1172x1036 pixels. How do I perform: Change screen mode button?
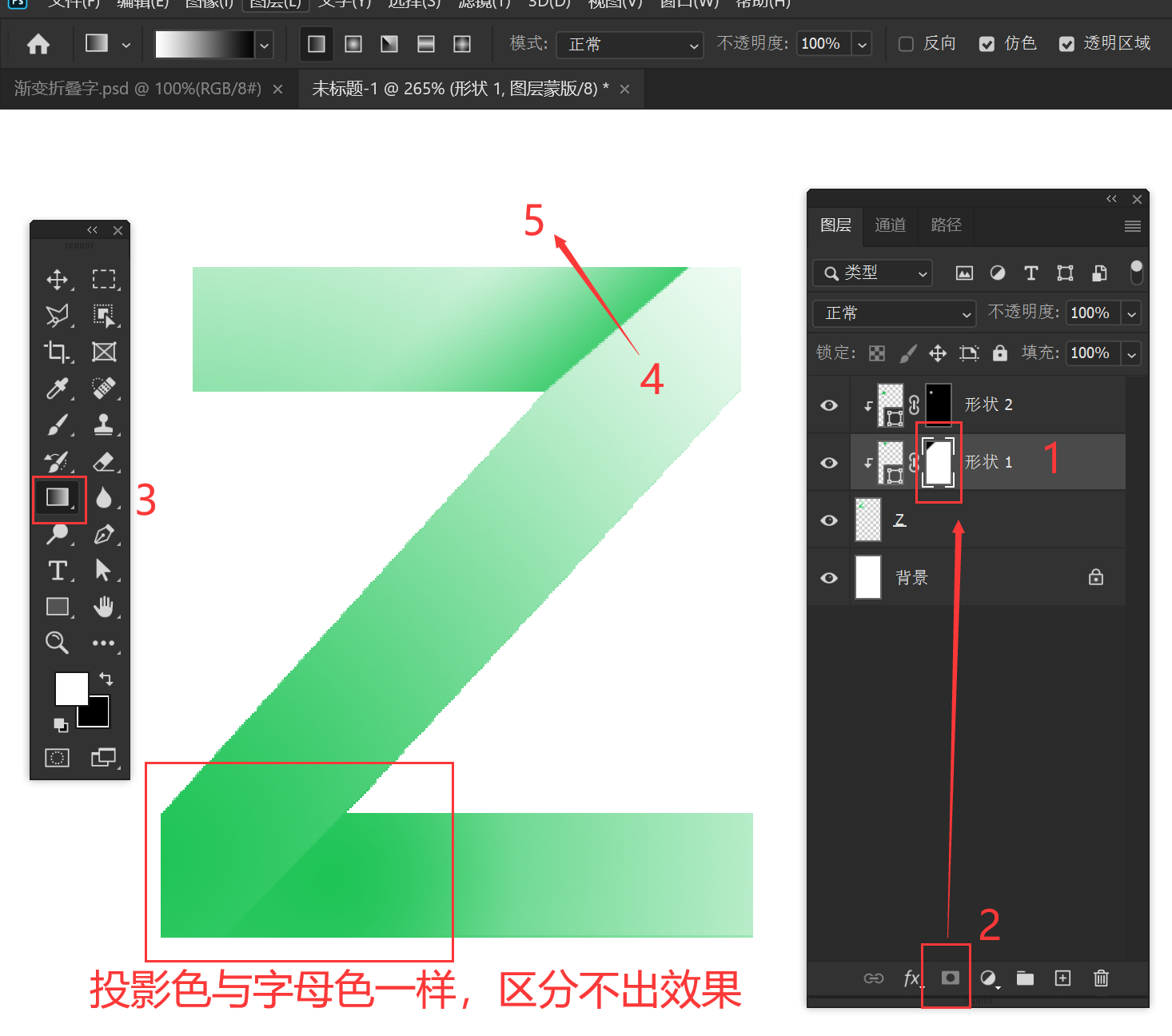click(x=104, y=758)
